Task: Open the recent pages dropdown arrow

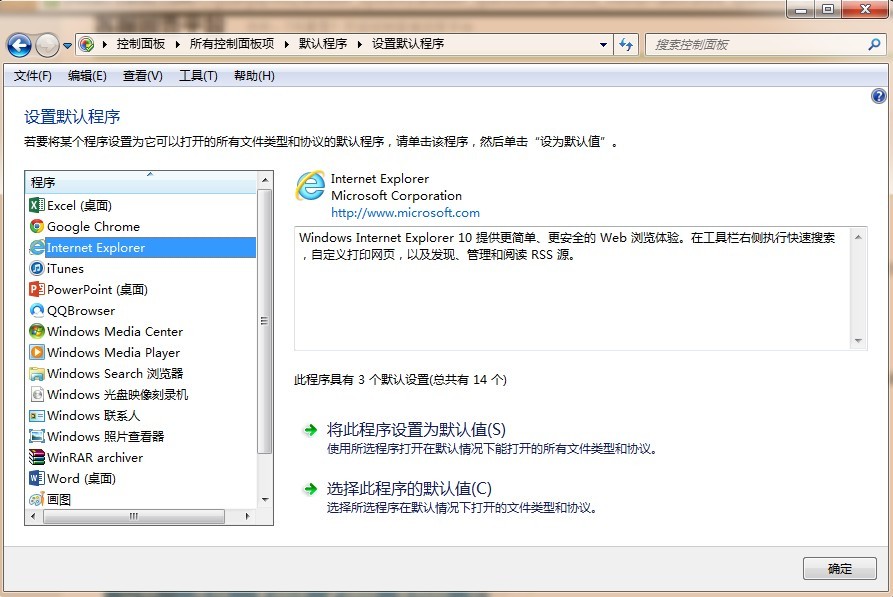Action: pos(67,46)
